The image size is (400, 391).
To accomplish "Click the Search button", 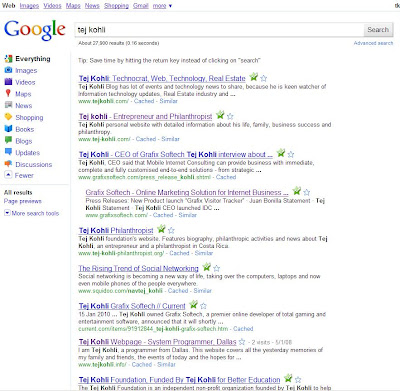I will (378, 30).
